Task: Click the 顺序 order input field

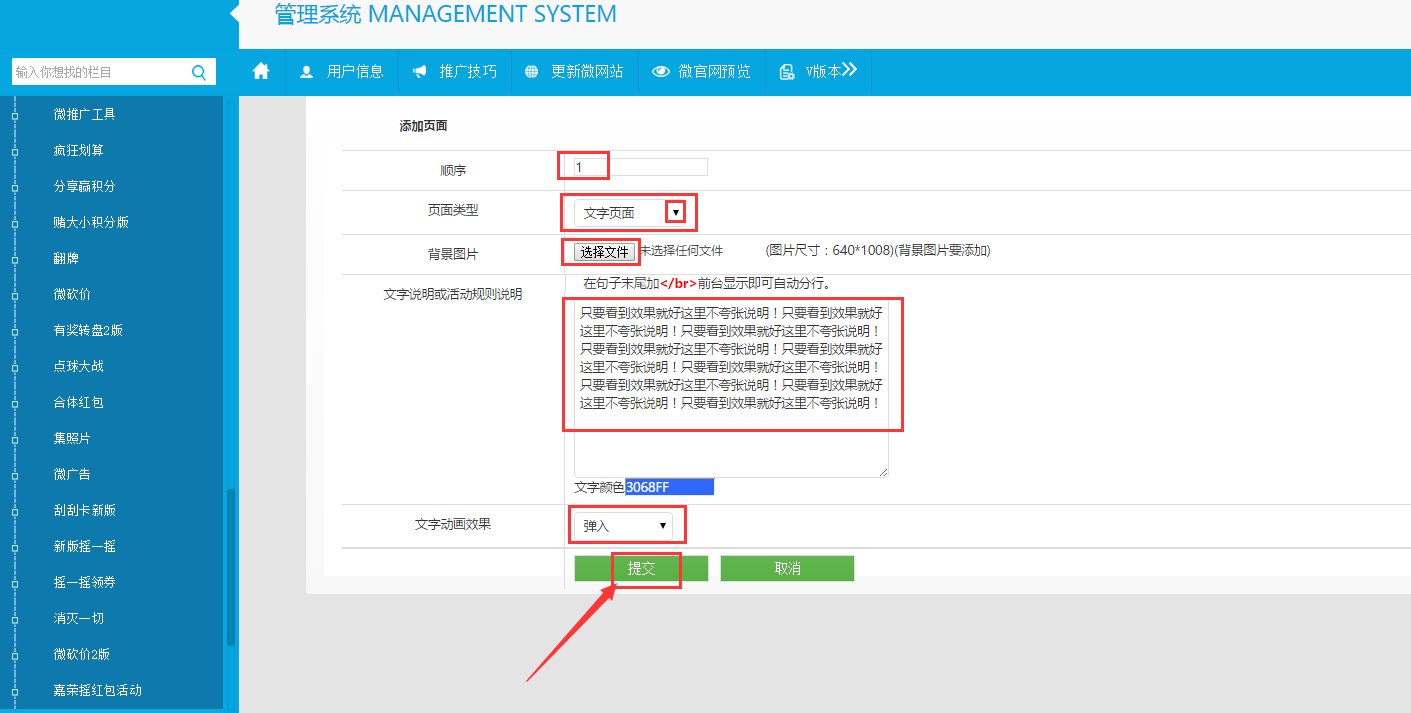Action: [x=640, y=167]
